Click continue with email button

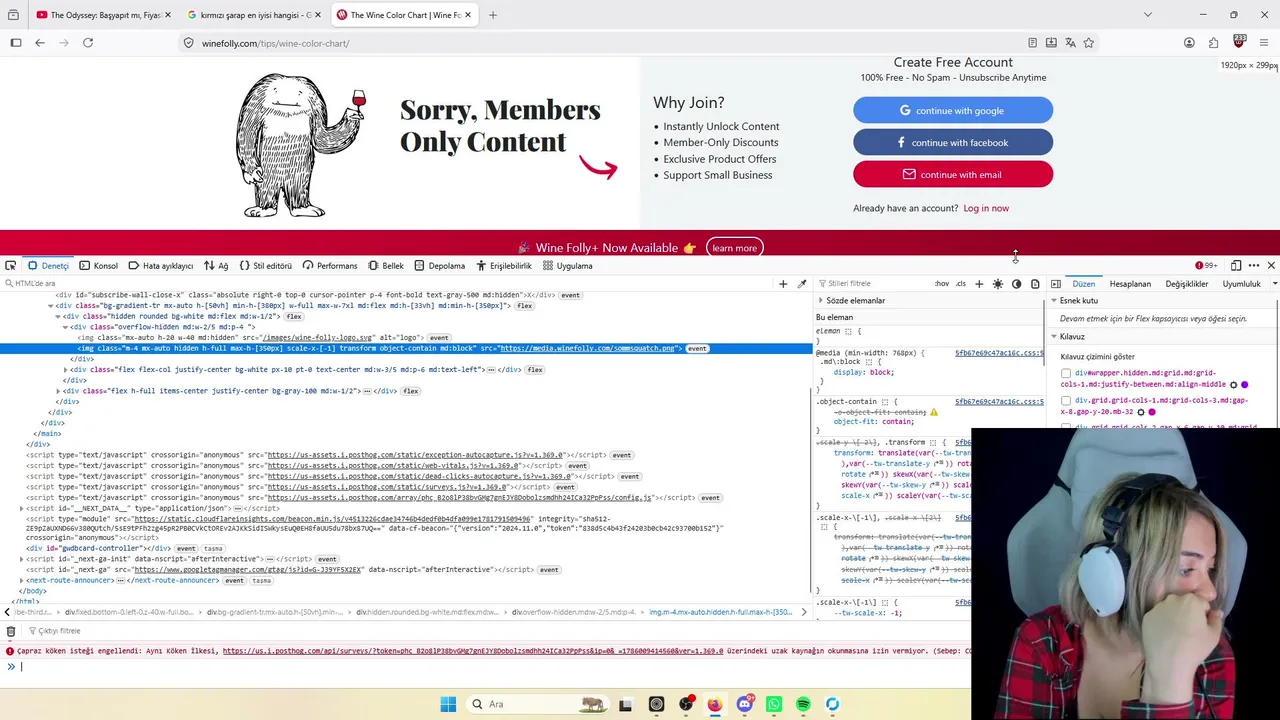coord(953,174)
